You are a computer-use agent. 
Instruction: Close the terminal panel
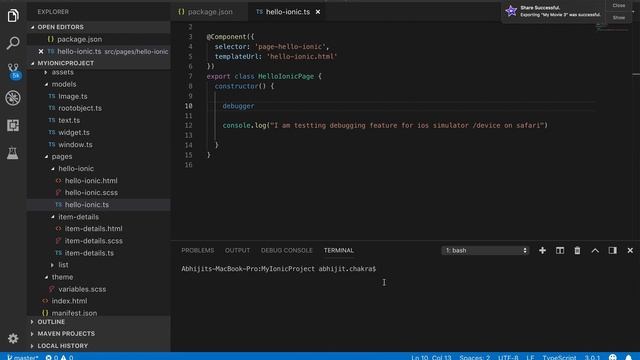pyautogui.click(x=630, y=250)
